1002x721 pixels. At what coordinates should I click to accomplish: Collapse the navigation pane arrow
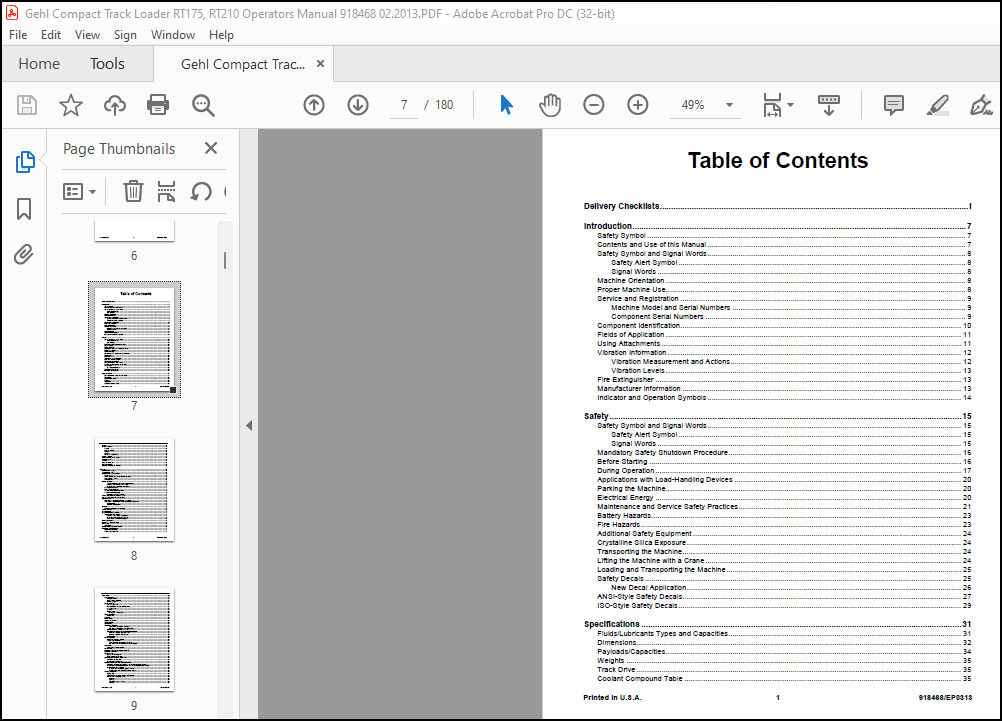point(249,426)
